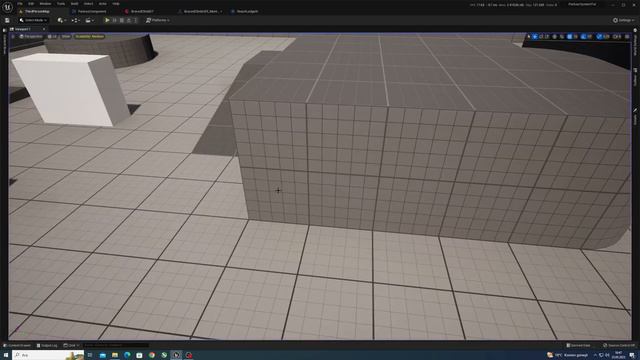Click the greyed-out Pause simulation button
This screenshot has width=640, height=360.
pyautogui.click(x=114, y=20)
